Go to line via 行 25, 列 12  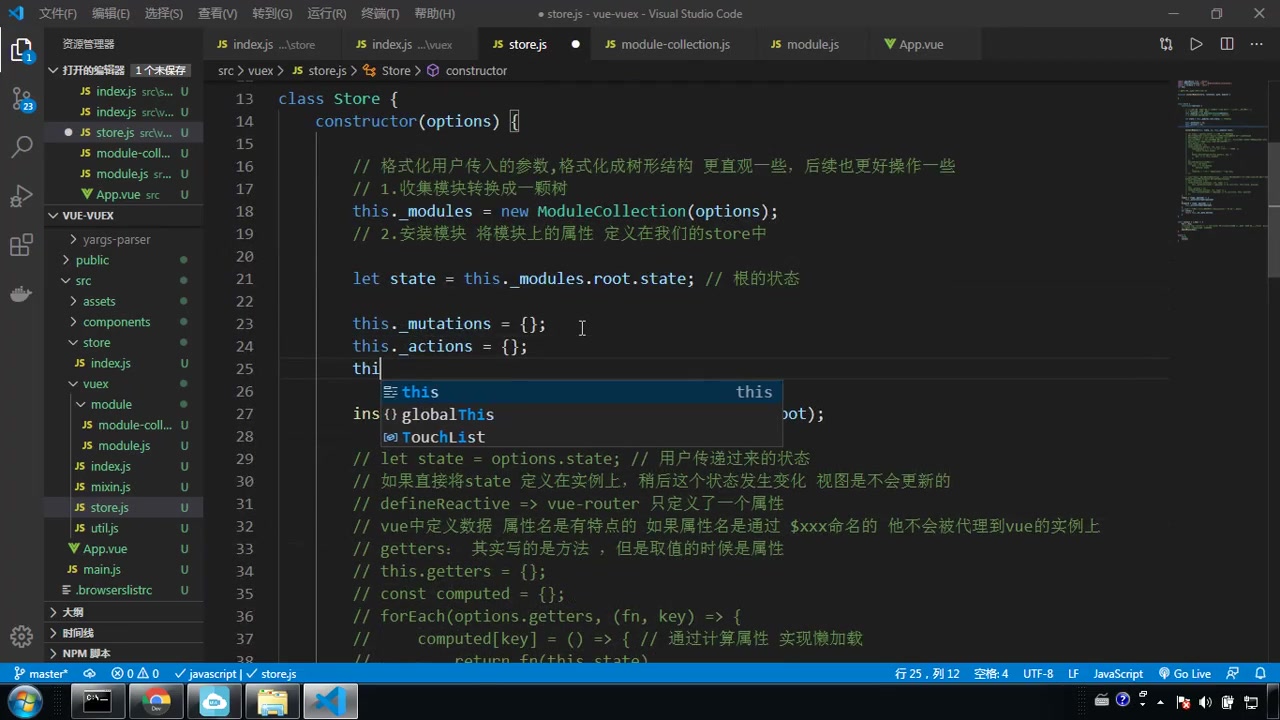pyautogui.click(x=927, y=674)
